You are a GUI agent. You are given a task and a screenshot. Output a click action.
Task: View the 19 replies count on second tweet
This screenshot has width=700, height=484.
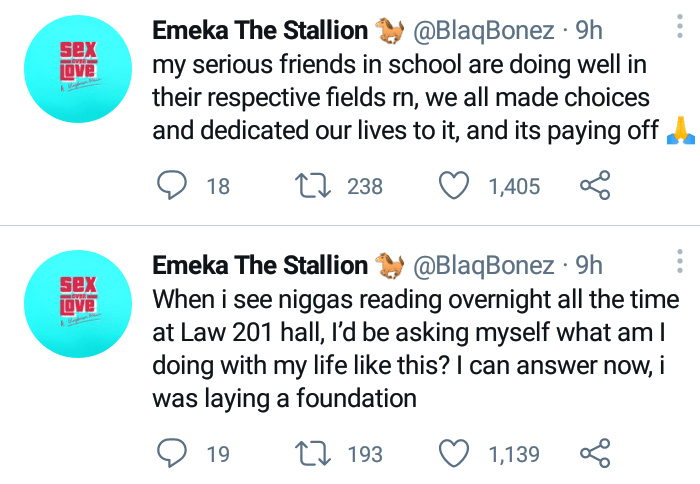218,454
